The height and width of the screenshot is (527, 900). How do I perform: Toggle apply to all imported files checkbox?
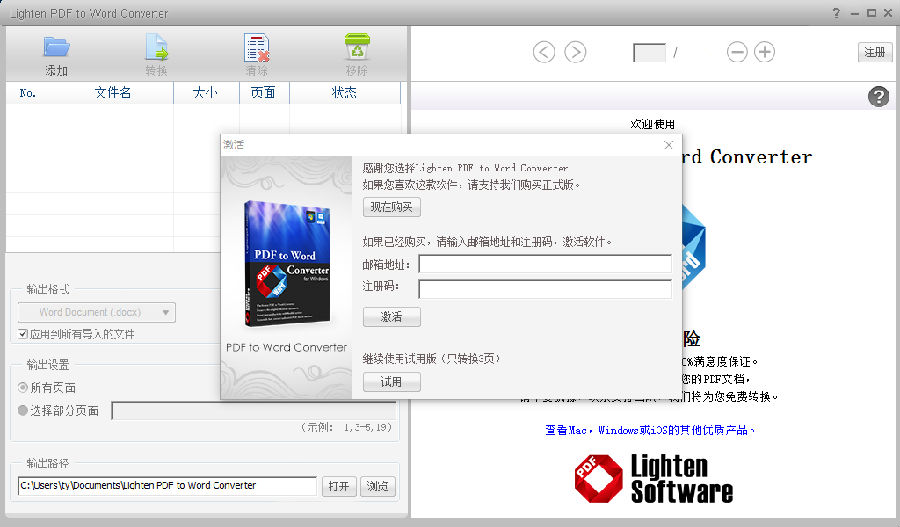23,334
